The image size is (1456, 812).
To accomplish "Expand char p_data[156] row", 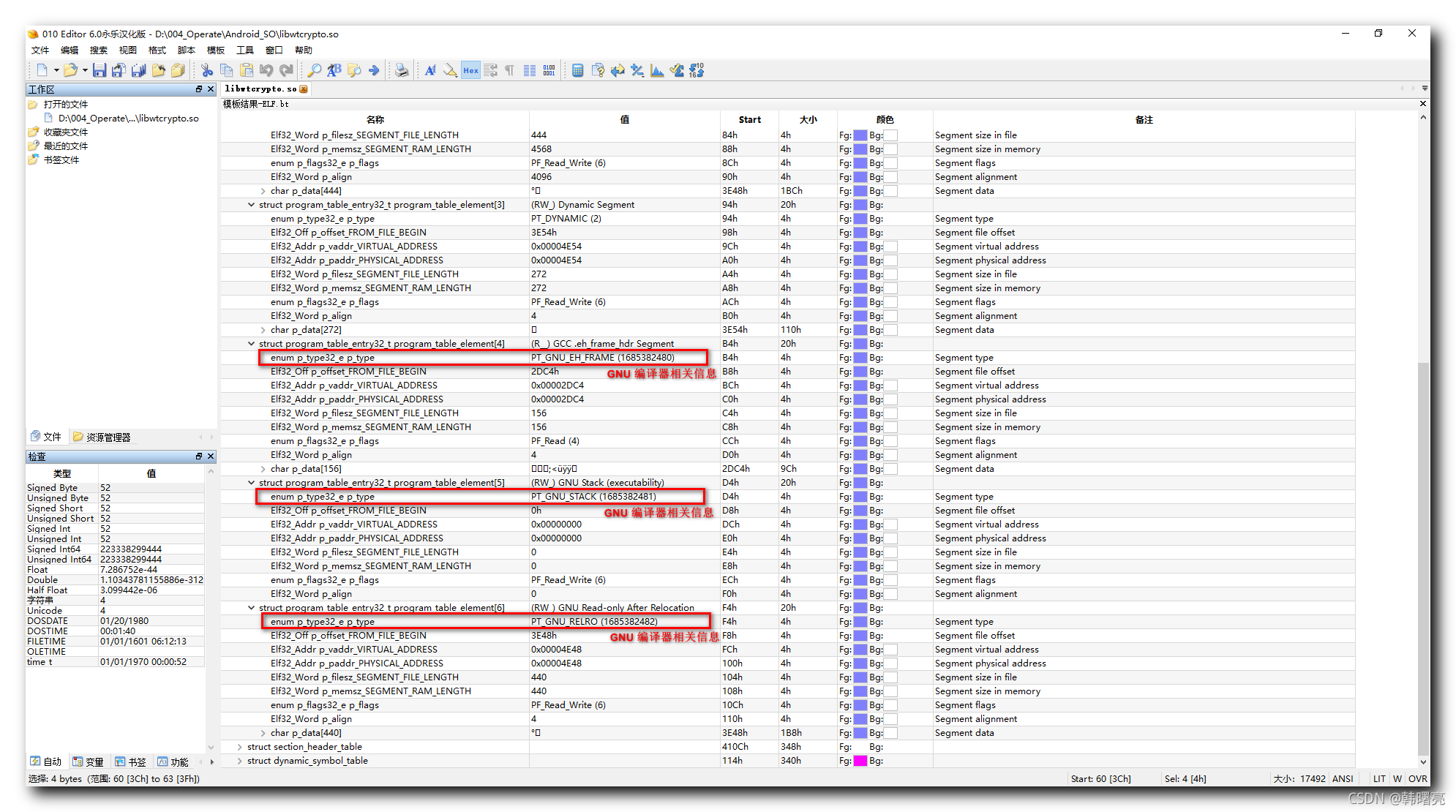I will coord(263,469).
